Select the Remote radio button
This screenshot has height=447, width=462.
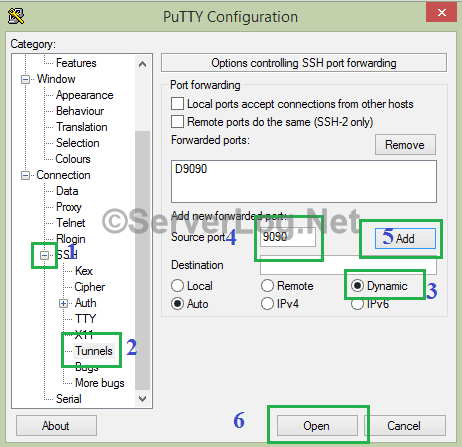click(267, 286)
